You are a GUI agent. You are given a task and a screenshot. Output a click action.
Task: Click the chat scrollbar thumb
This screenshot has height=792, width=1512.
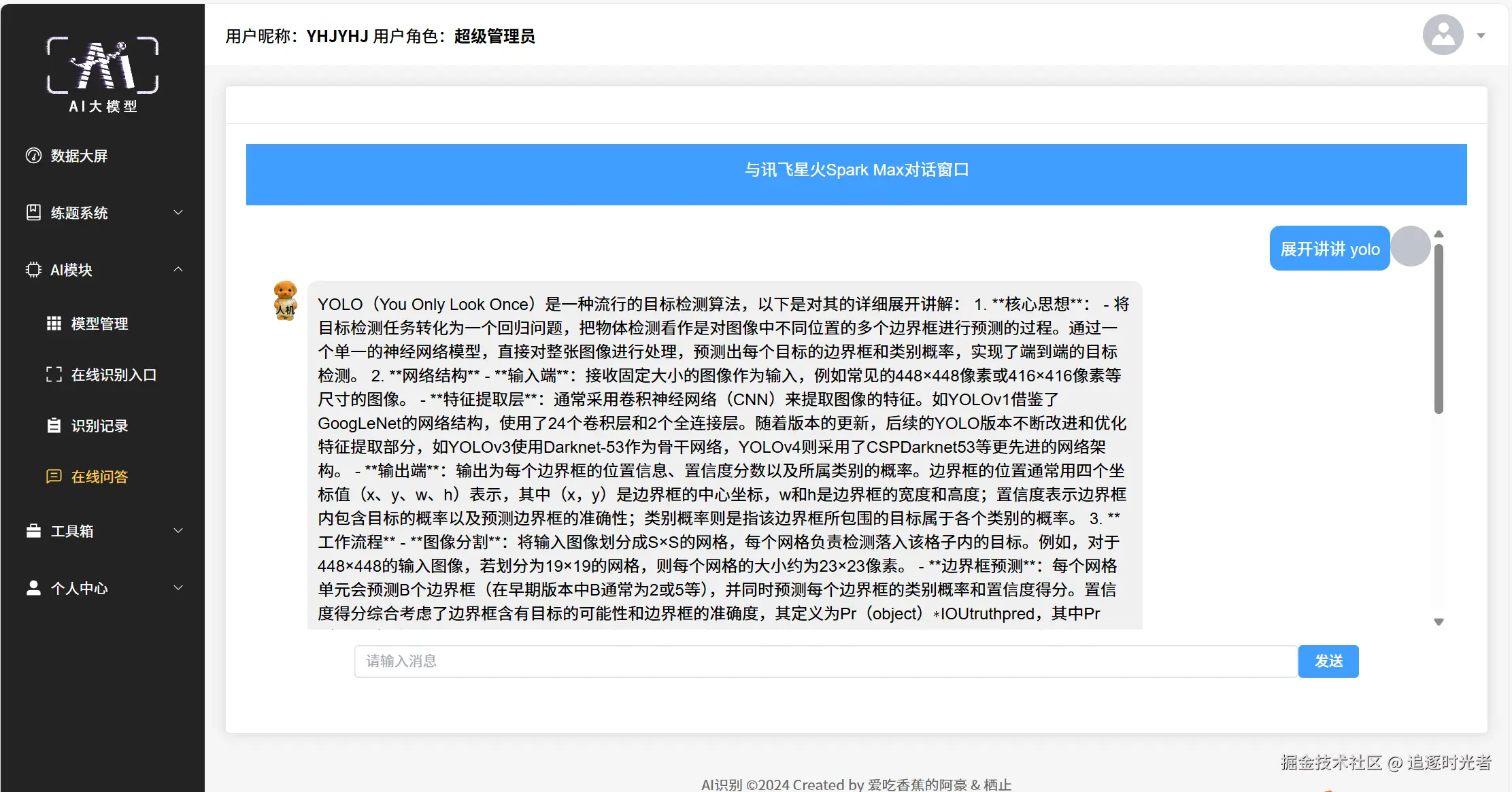pyautogui.click(x=1439, y=330)
